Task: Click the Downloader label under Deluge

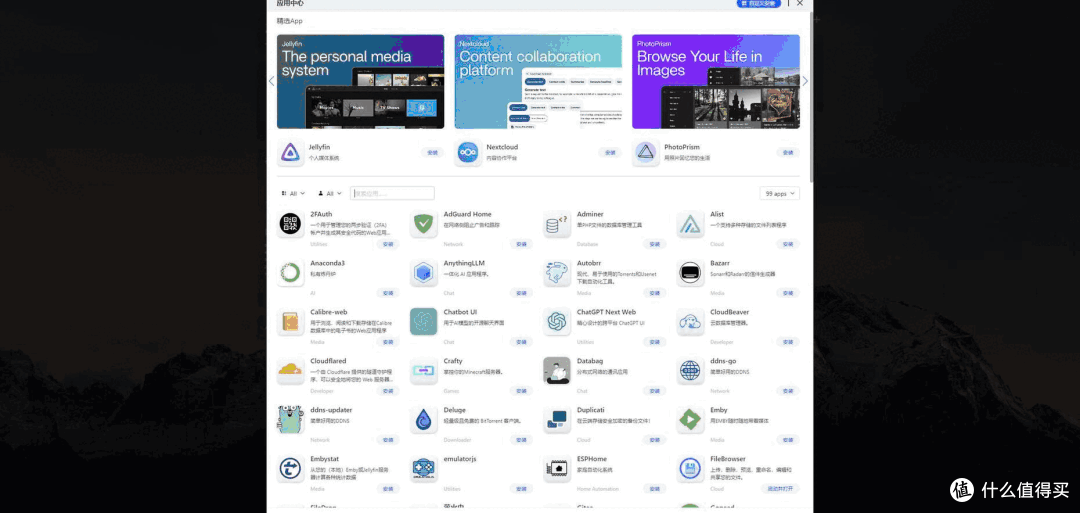Action: click(x=457, y=440)
